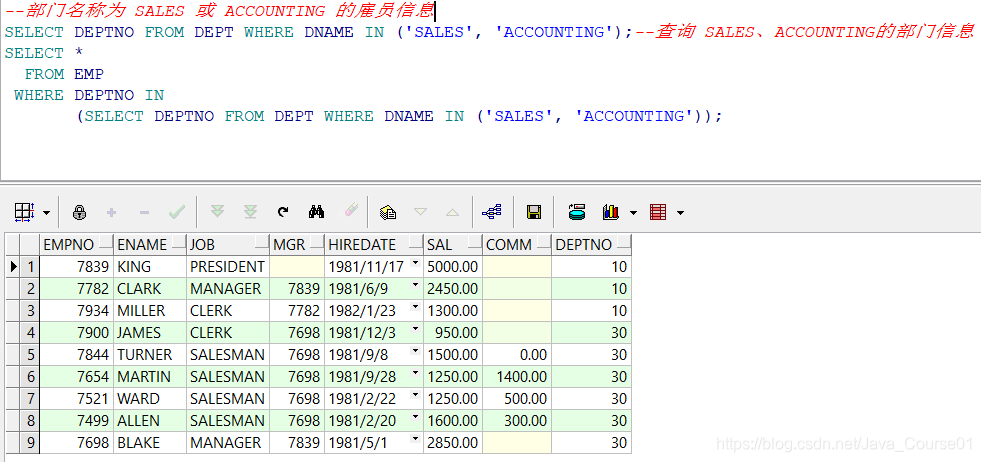The image size is (981, 462).
Task: Open date dropdown for 1981/6/9
Action: [x=415, y=285]
